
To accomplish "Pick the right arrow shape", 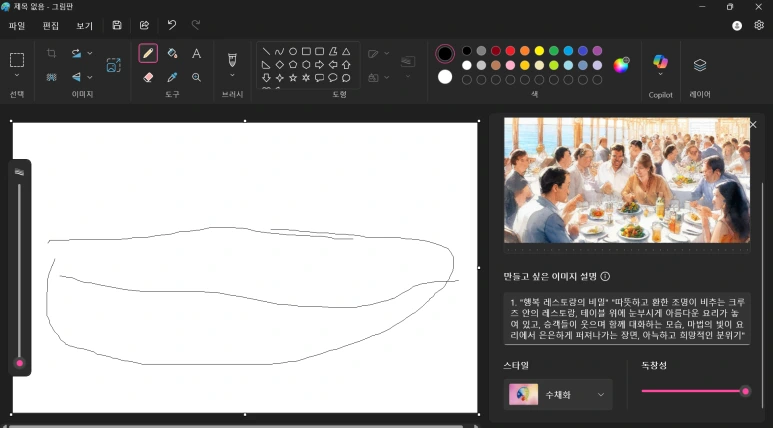I will (x=319, y=65).
